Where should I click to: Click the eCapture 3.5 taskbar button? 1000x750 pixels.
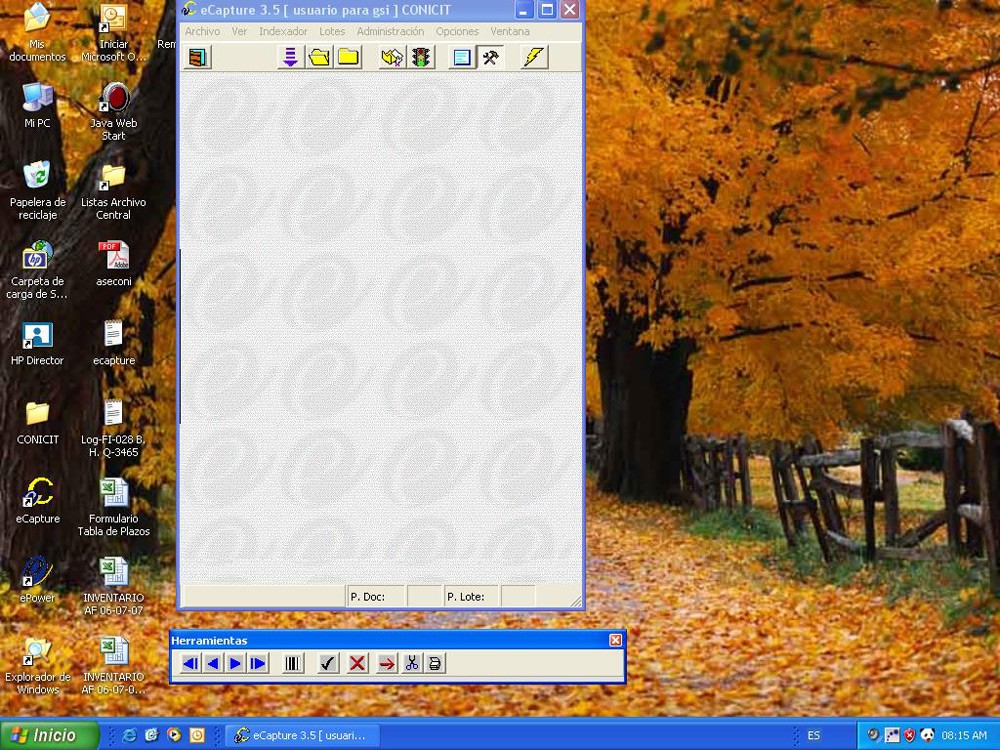click(301, 735)
